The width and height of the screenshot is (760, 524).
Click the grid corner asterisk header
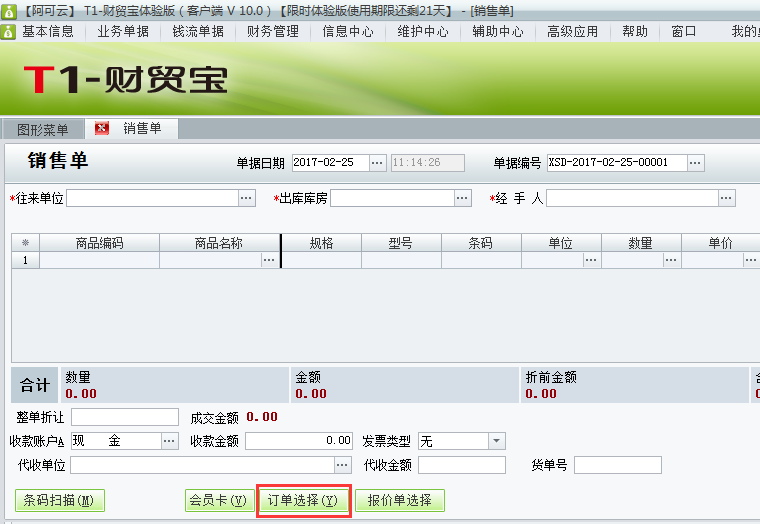click(x=25, y=243)
